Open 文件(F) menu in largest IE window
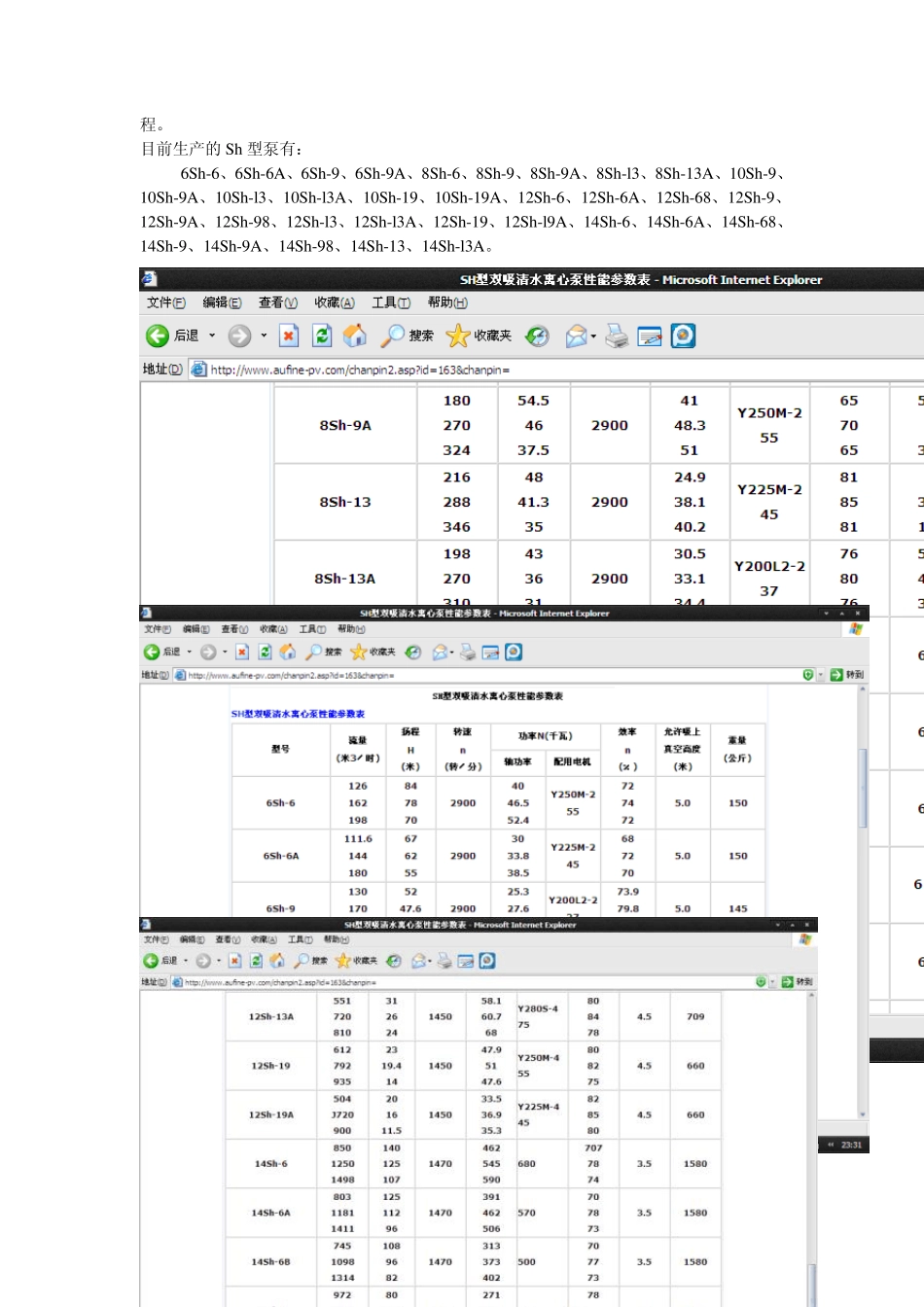 pos(166,302)
